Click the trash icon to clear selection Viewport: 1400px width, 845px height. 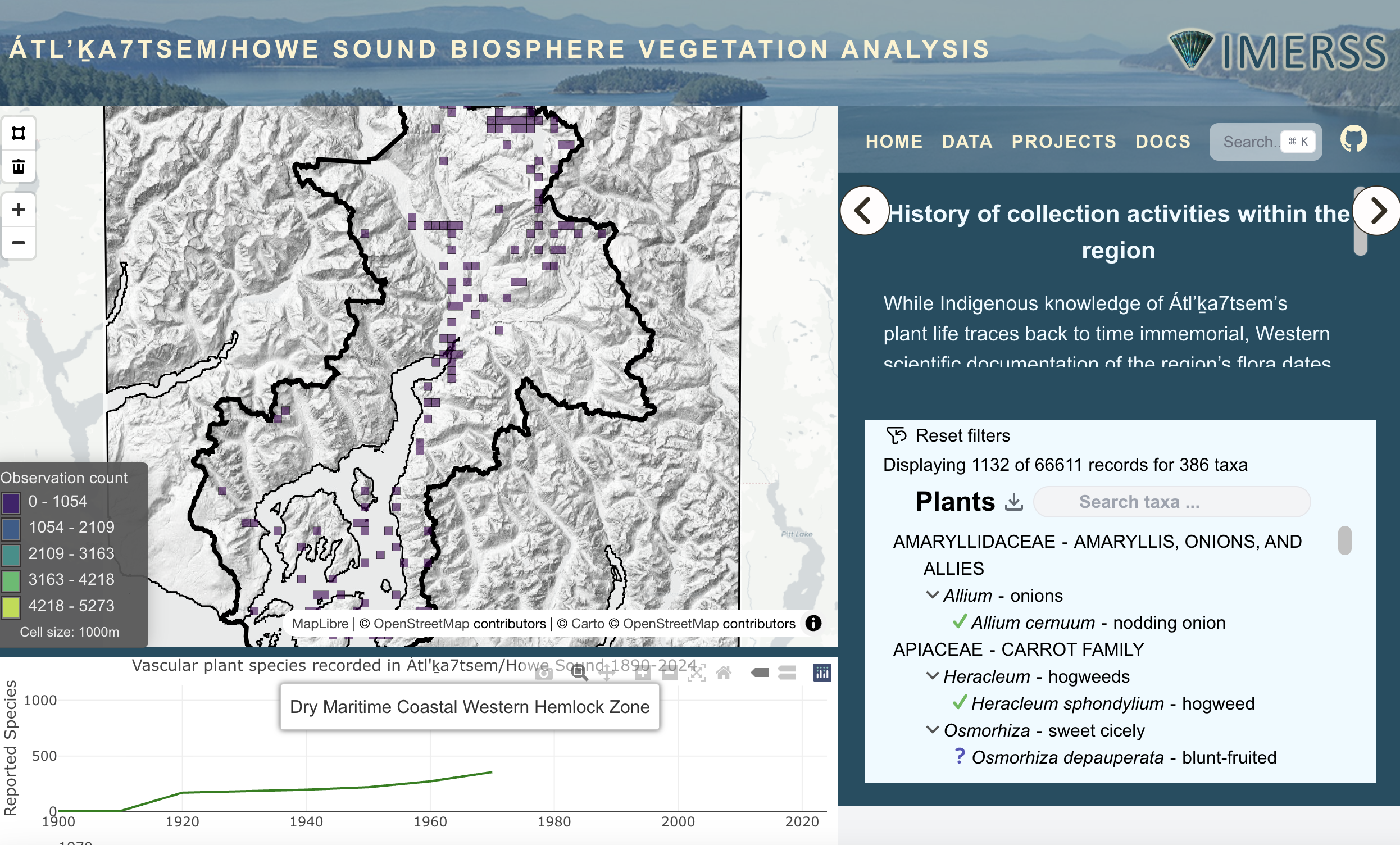18,166
